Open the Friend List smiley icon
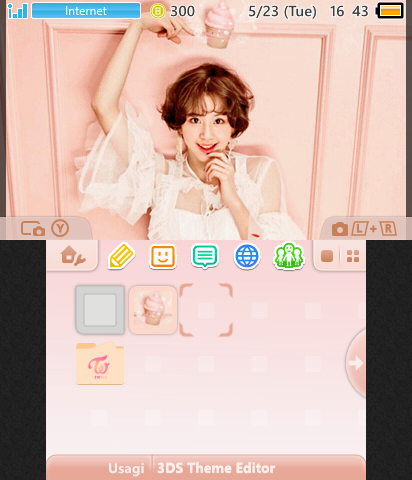The image size is (412, 480). (163, 257)
